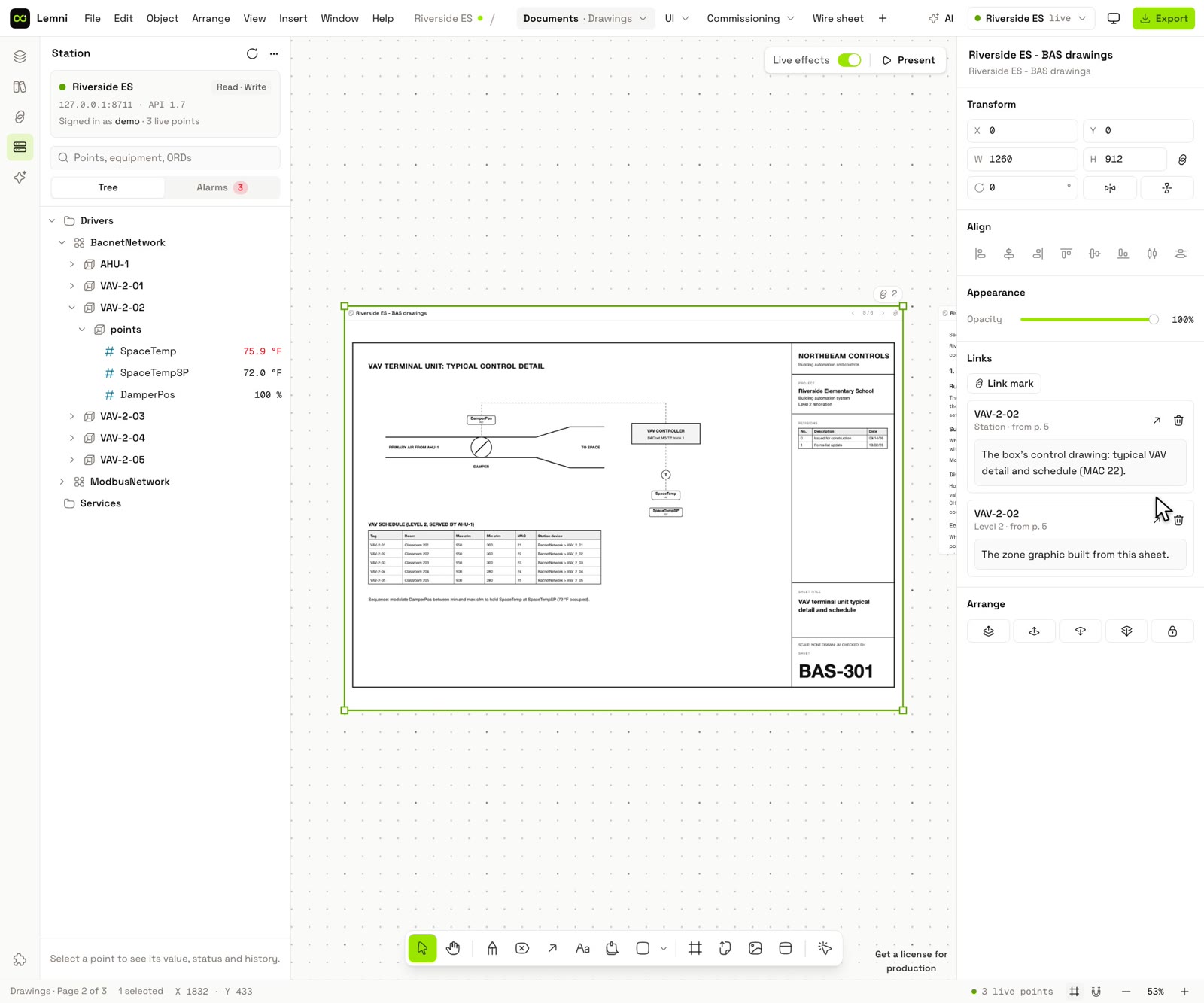This screenshot has height=1003, width=1204.
Task: Open Station panel more options menu
Action: click(x=274, y=53)
